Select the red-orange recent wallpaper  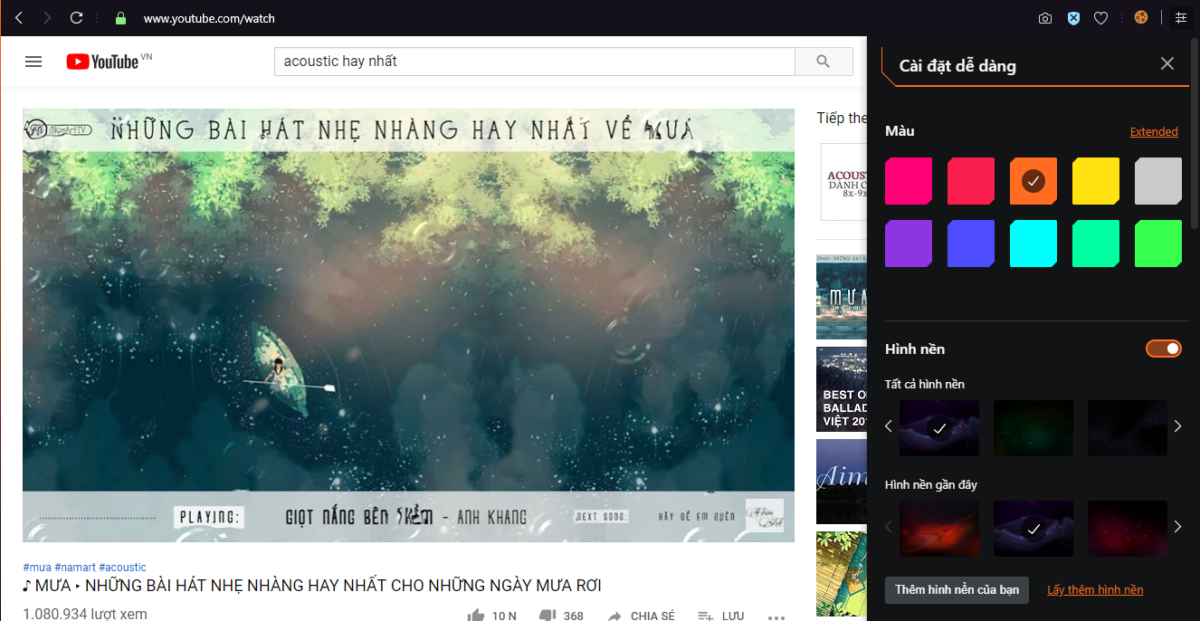pyautogui.click(x=939, y=528)
